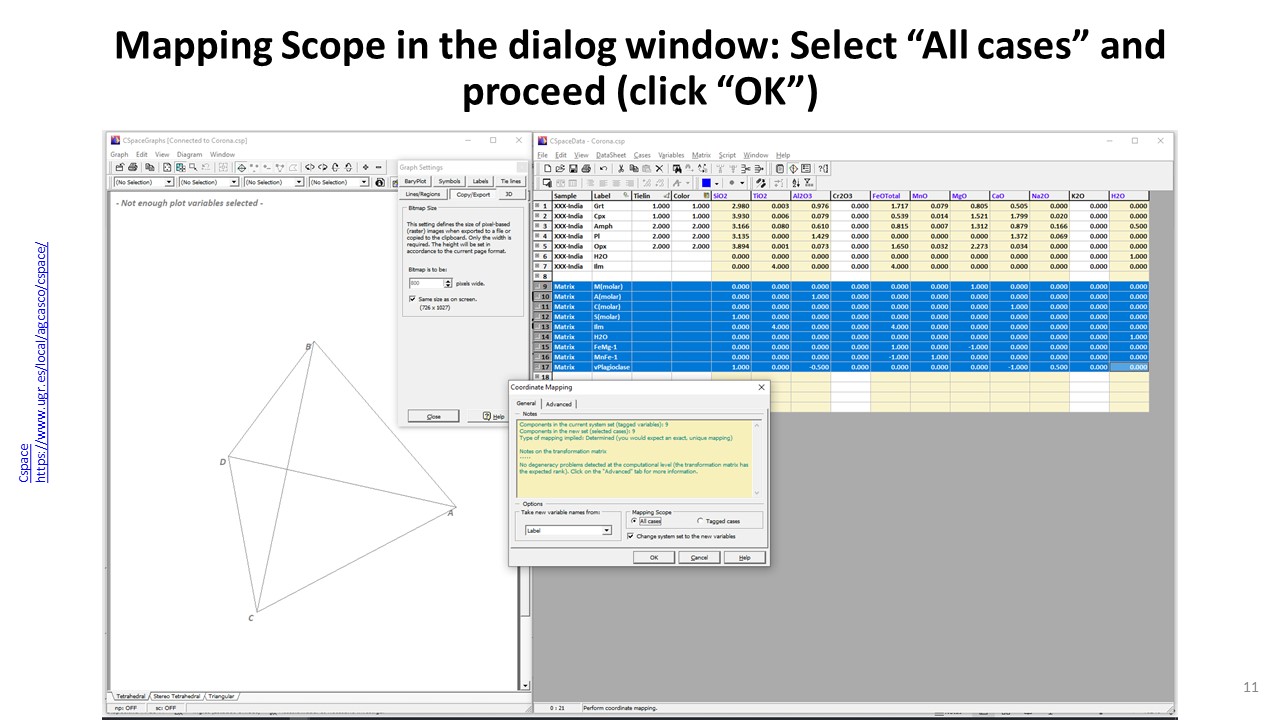Click OK in Coordinate Mapping dialog

[x=653, y=557]
